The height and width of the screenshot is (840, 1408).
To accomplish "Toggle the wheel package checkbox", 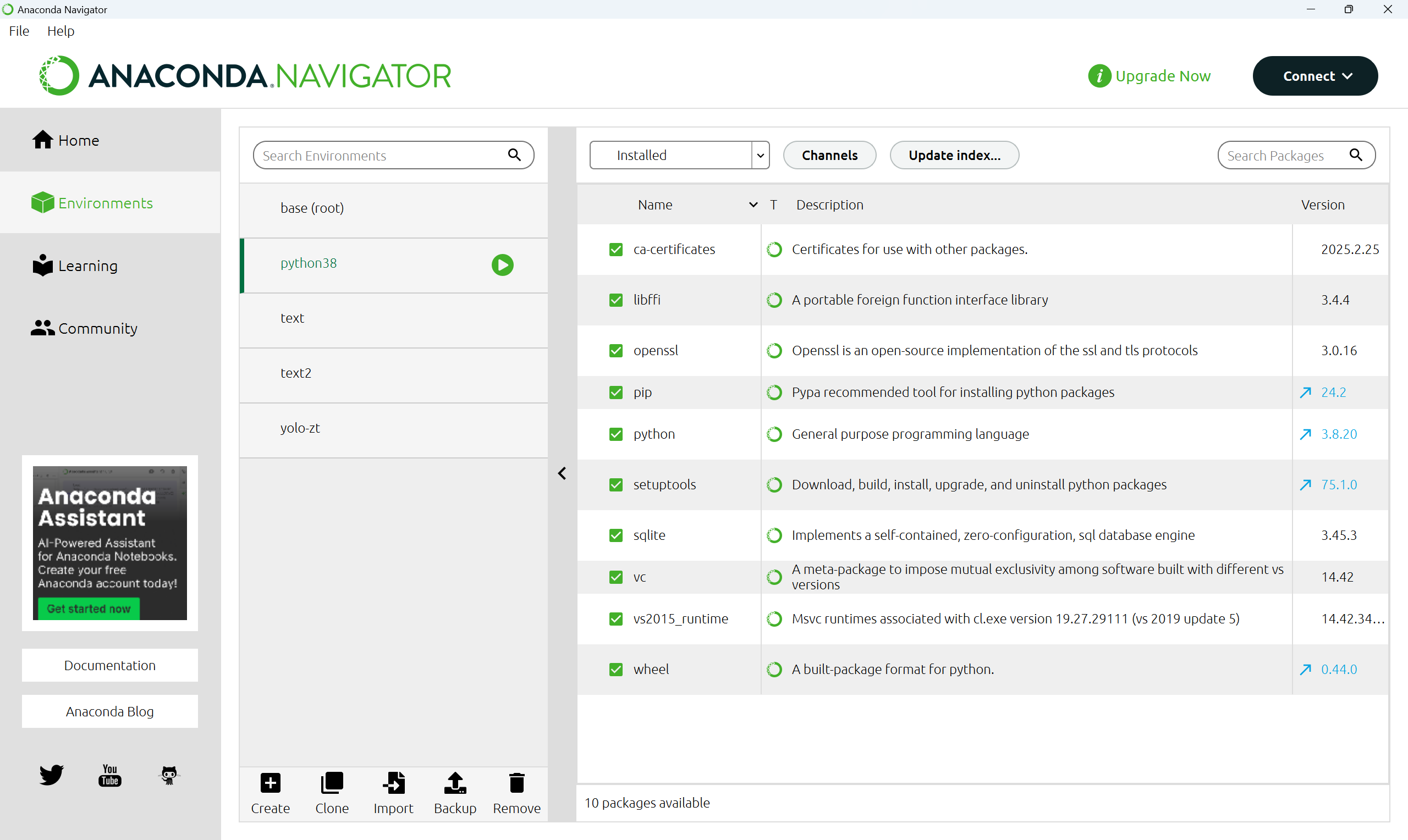I will [615, 669].
